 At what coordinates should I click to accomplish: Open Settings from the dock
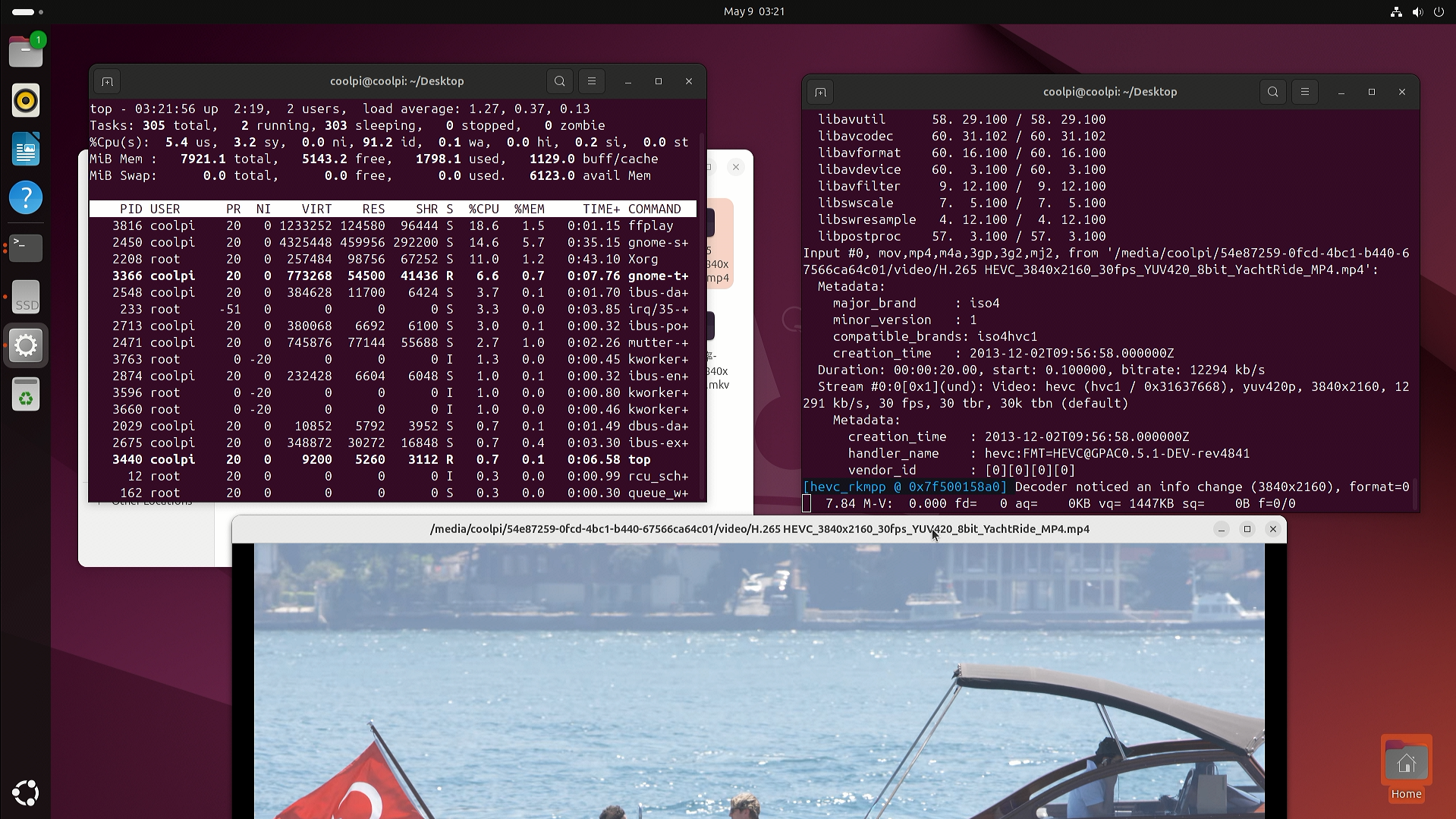[x=26, y=345]
